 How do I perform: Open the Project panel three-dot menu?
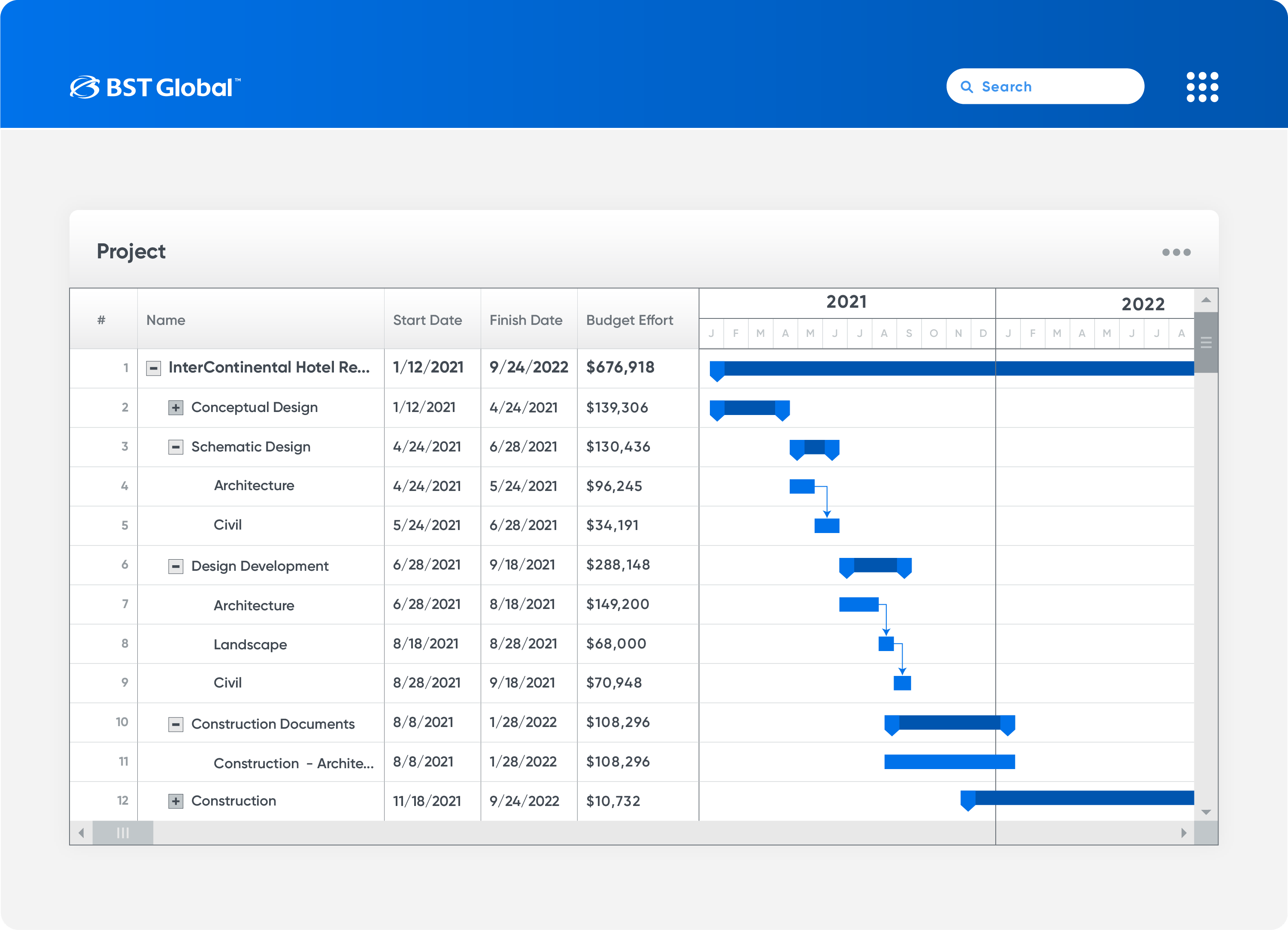tap(1176, 252)
